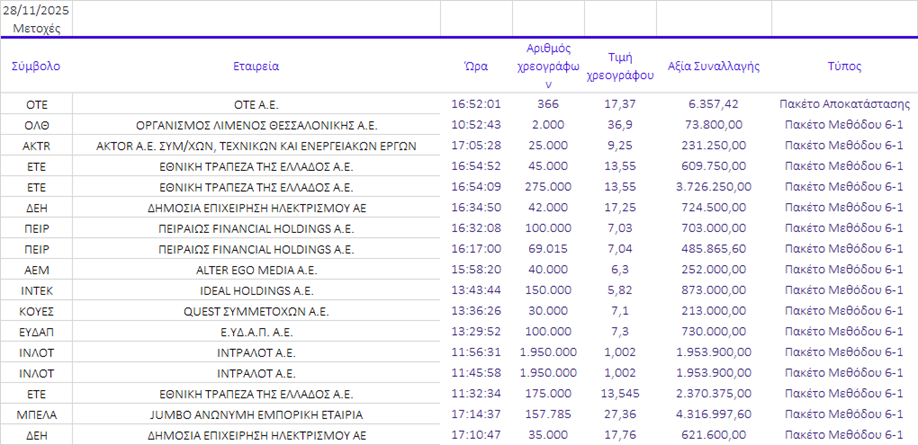Click transaction value 485.865,60
The width and height of the screenshot is (918, 445).
click(x=714, y=249)
